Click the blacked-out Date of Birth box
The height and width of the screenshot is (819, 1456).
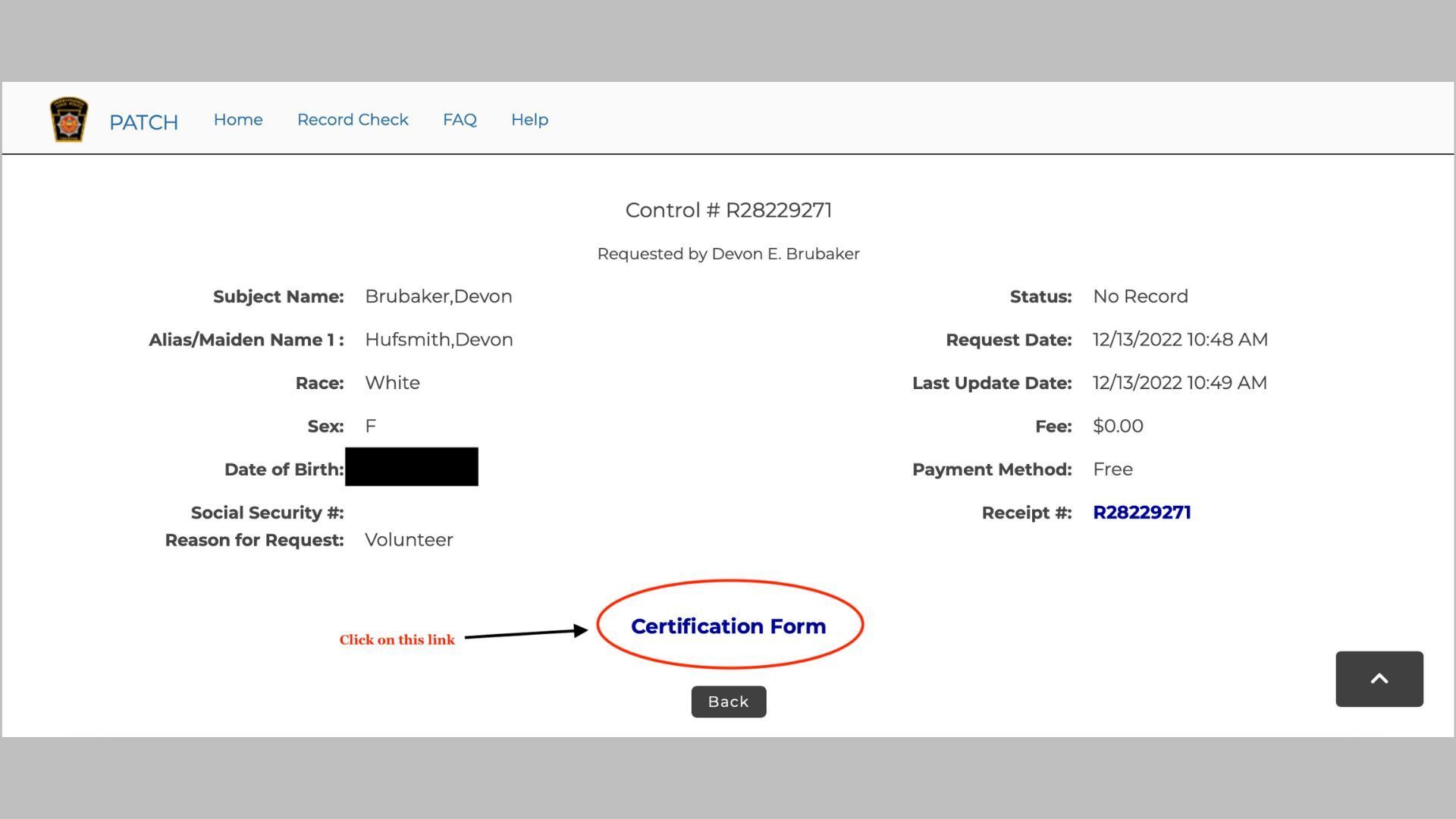412,466
